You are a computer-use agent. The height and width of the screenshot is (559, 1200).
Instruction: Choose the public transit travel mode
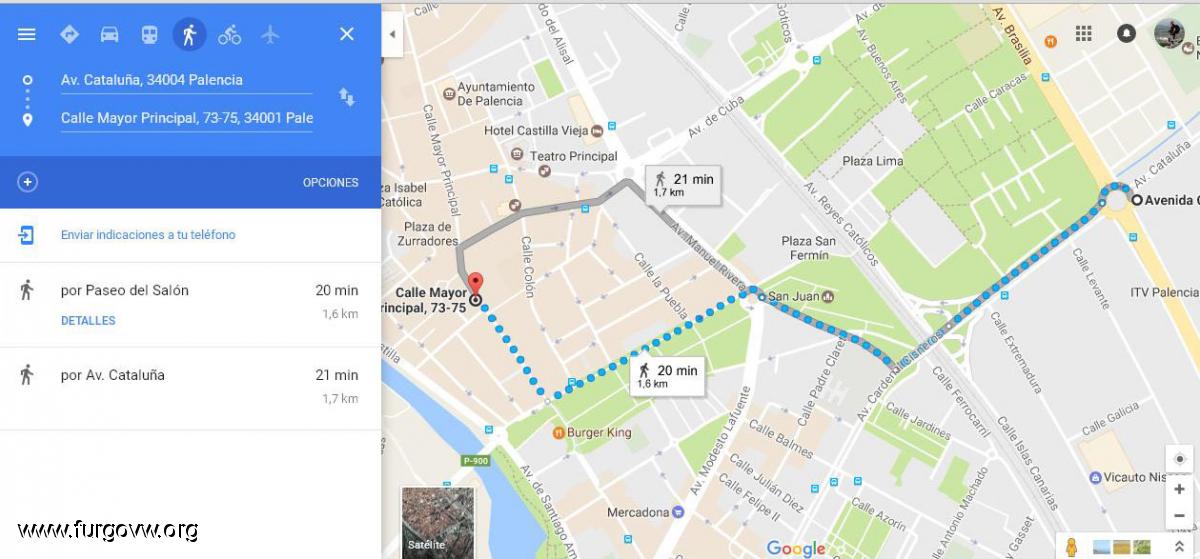pyautogui.click(x=149, y=34)
